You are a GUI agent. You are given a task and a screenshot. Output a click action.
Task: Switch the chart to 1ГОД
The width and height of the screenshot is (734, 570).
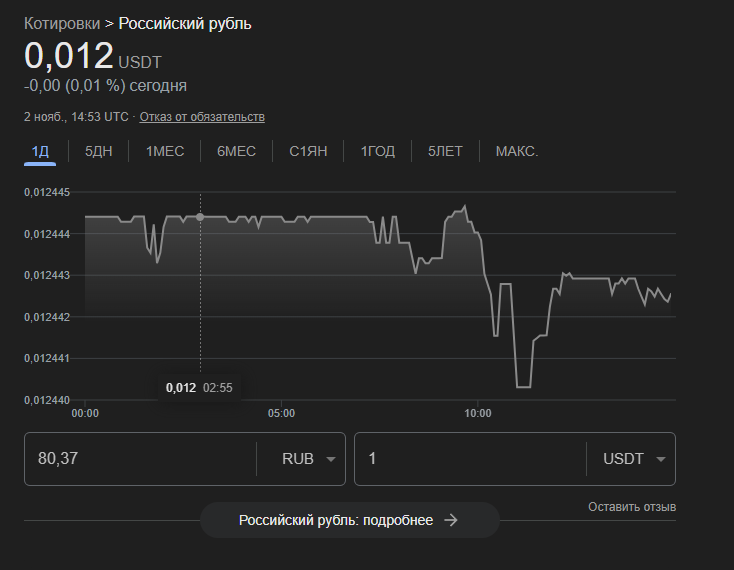click(x=378, y=152)
